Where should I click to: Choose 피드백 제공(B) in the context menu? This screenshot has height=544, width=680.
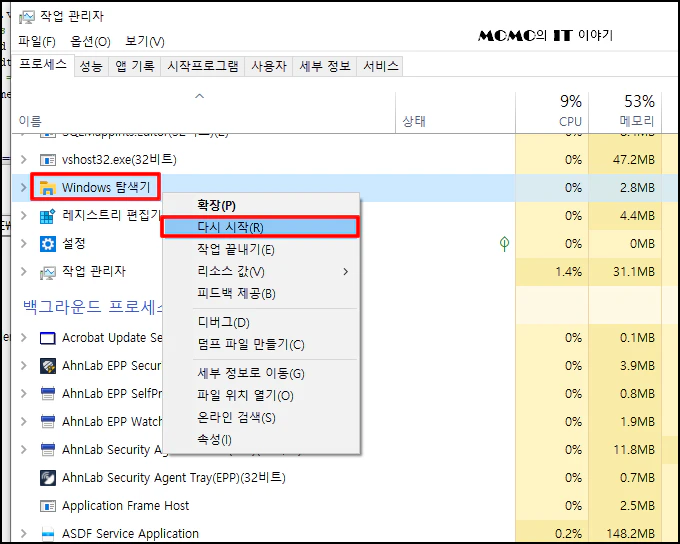[261, 294]
